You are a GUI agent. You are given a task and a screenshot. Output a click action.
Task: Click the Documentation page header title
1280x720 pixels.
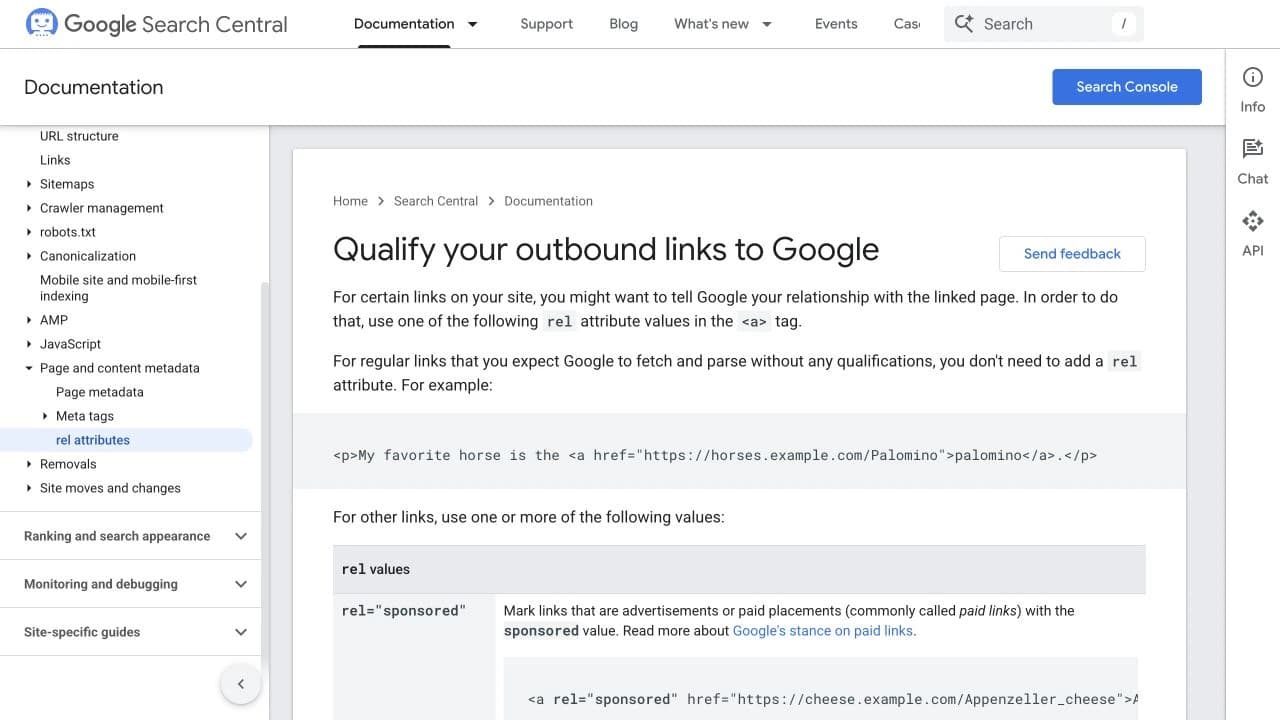click(x=94, y=87)
